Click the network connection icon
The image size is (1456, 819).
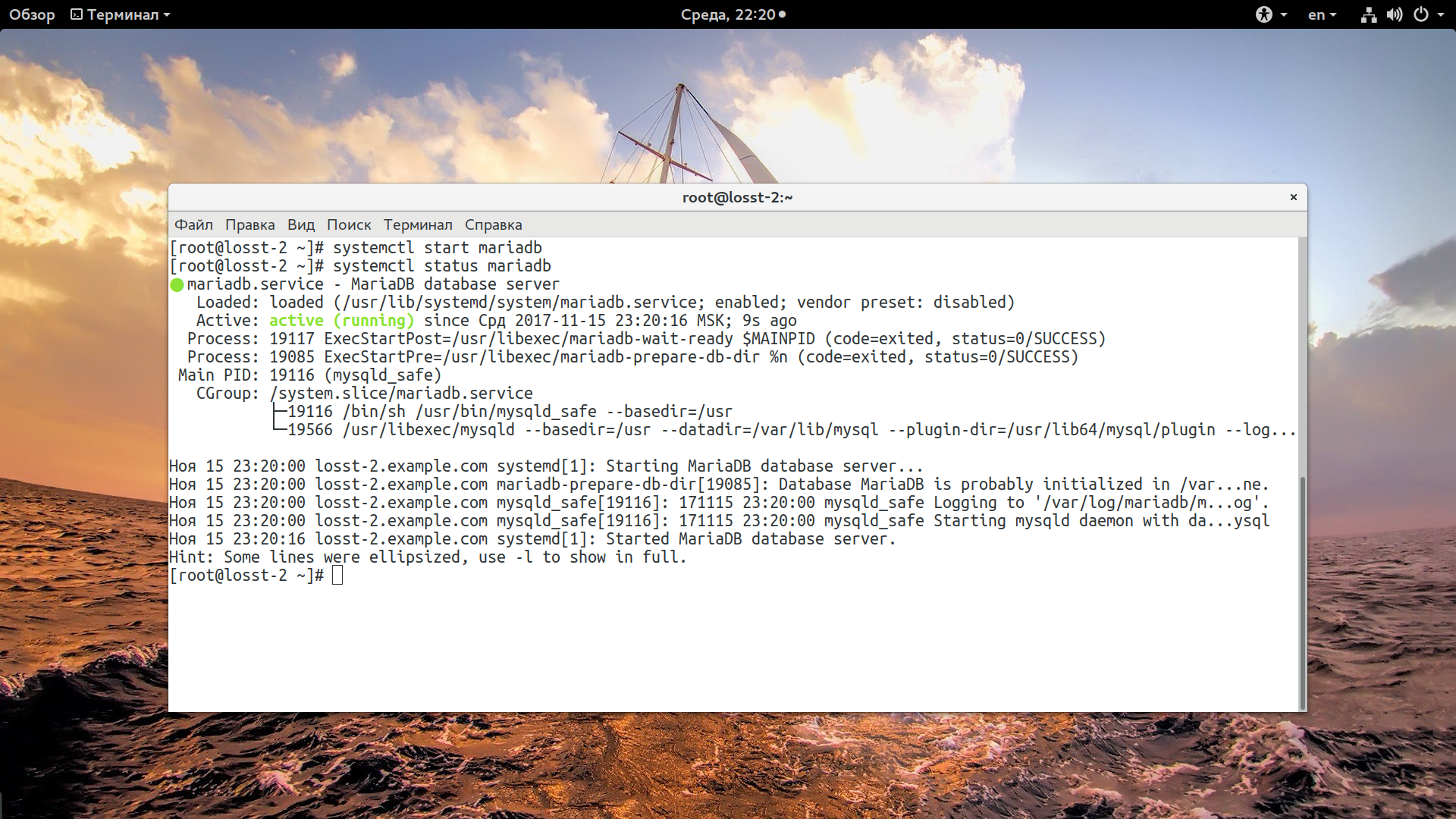pos(1368,14)
